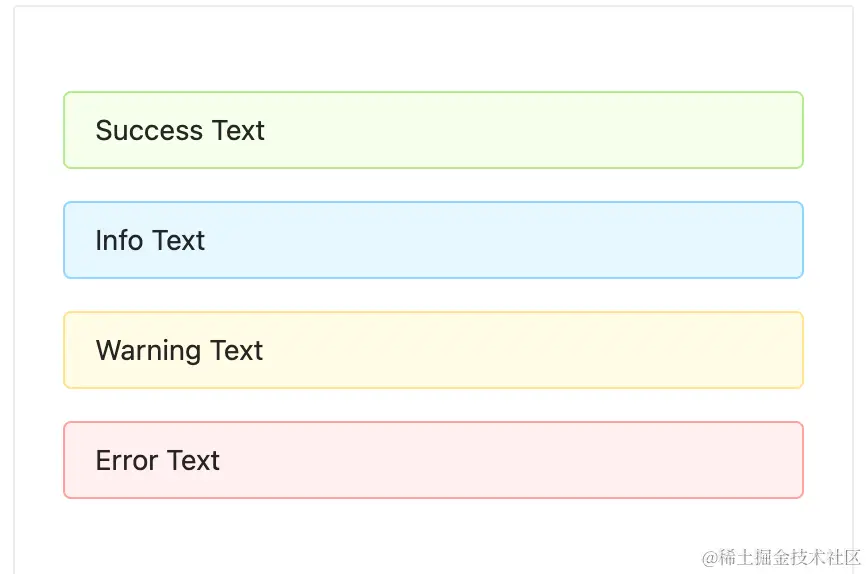Screen dimensions: 868x574
Task: Select the word "Info" in the blue alert
Action: click(117, 241)
